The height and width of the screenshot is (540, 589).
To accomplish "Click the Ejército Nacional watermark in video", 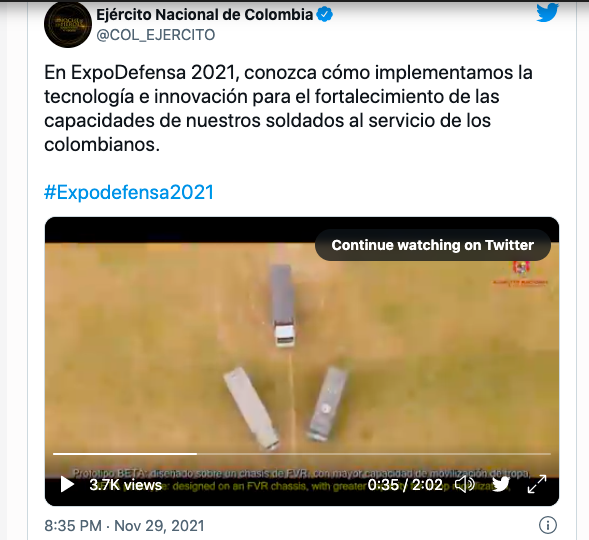I will 521,273.
